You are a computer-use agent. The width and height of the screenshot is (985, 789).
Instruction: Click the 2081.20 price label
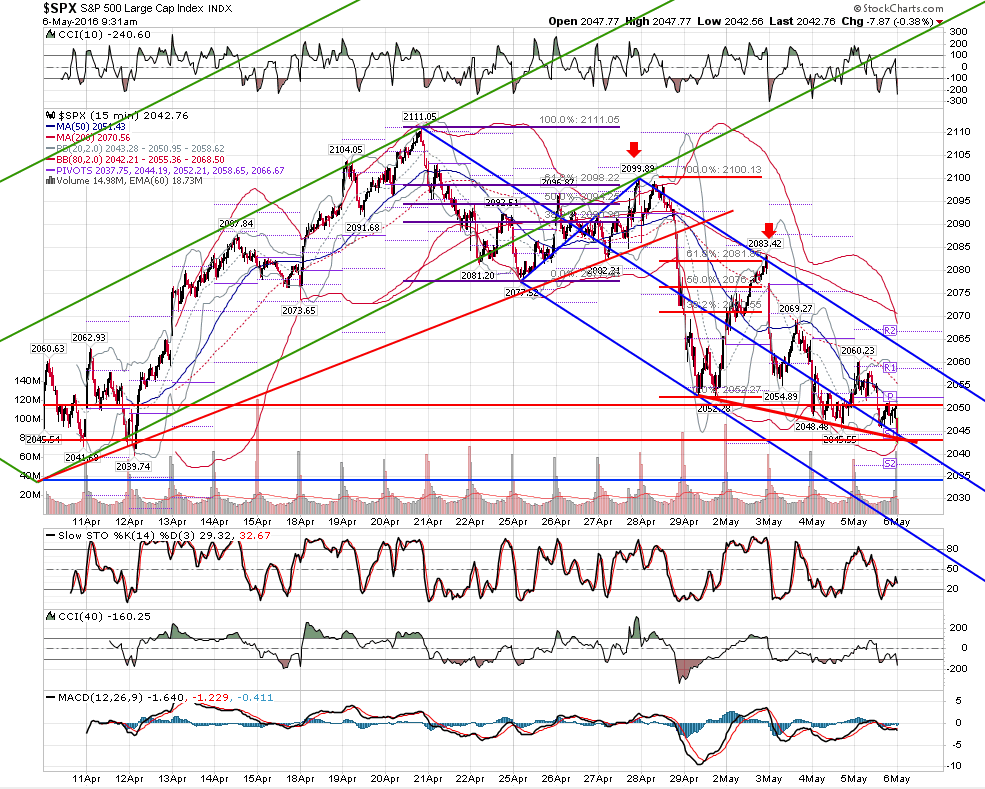click(477, 275)
